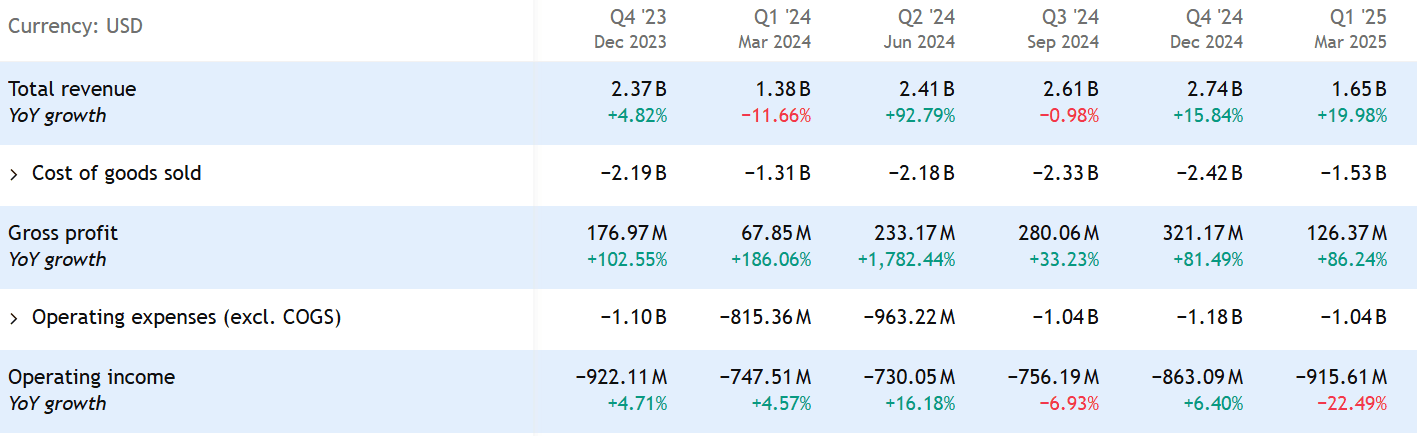Click the Operating income row label
Viewport: 1417px width, 436px height.
point(91,377)
